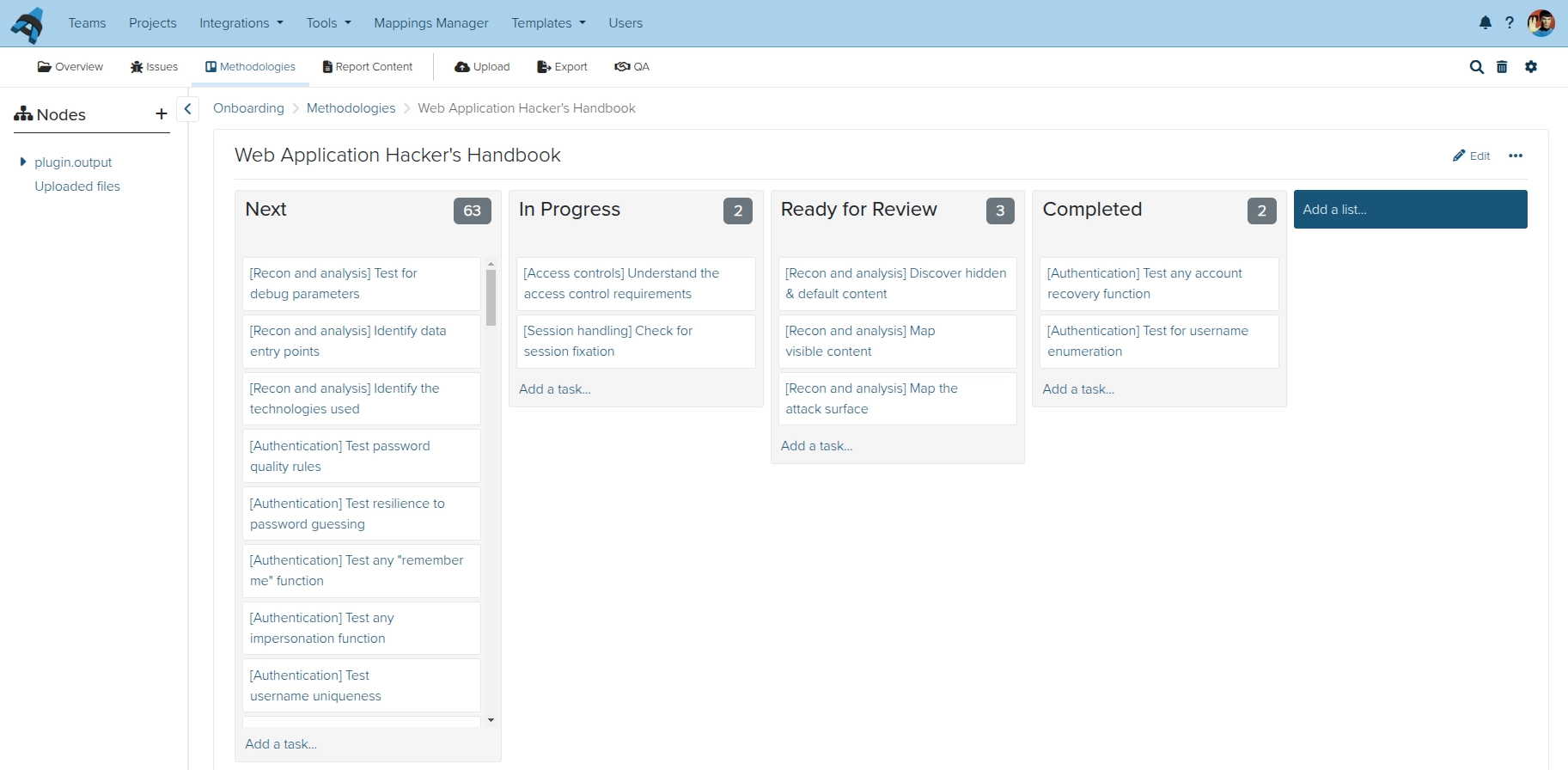The width and height of the screenshot is (1568, 770).
Task: Open 'Test for username enumeration' card
Action: 1159,341
